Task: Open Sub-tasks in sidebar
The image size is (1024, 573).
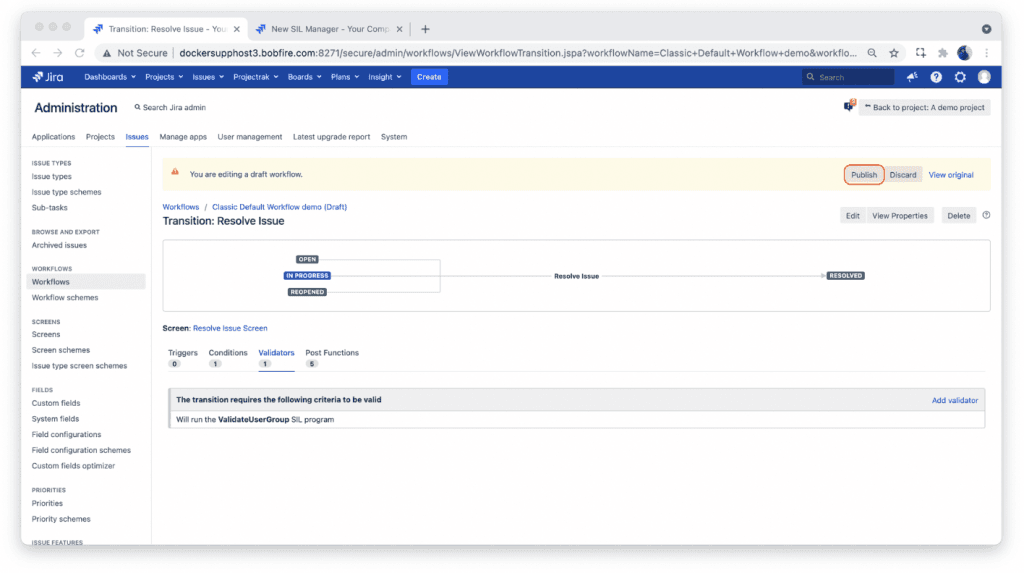Action: pos(50,208)
